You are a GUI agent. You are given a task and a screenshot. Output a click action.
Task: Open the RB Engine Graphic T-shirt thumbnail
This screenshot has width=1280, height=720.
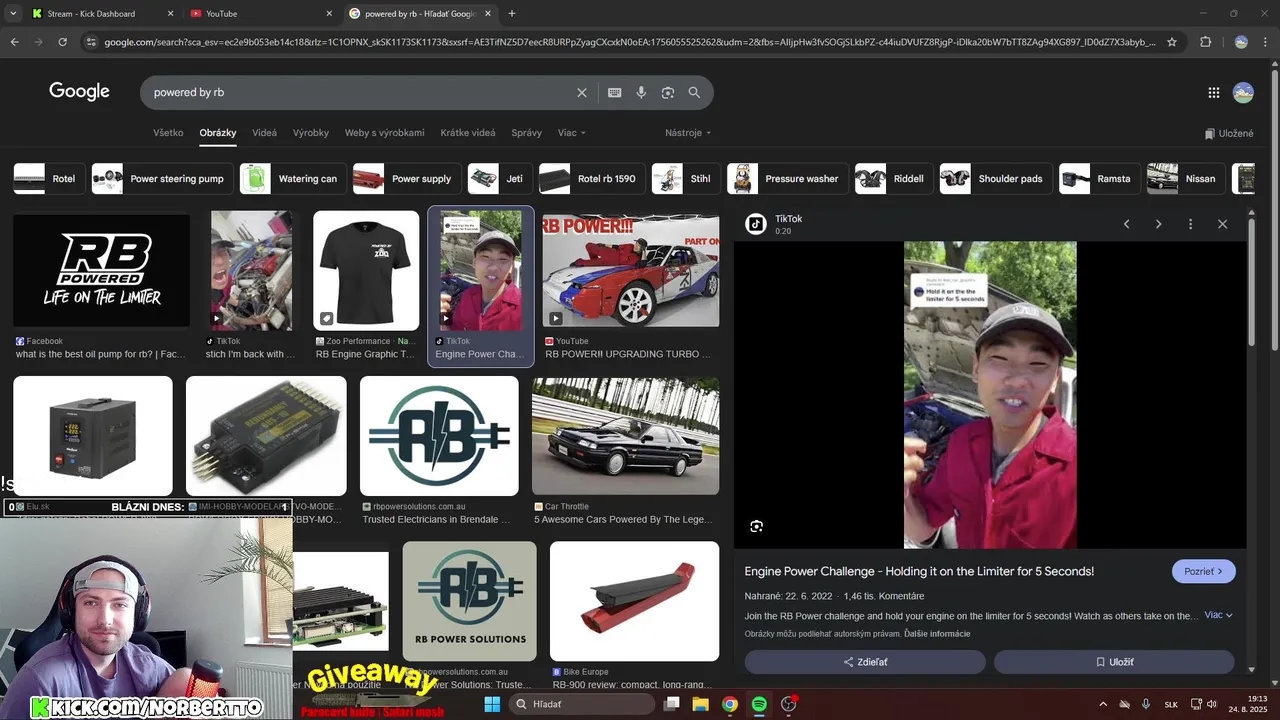pyautogui.click(x=366, y=270)
